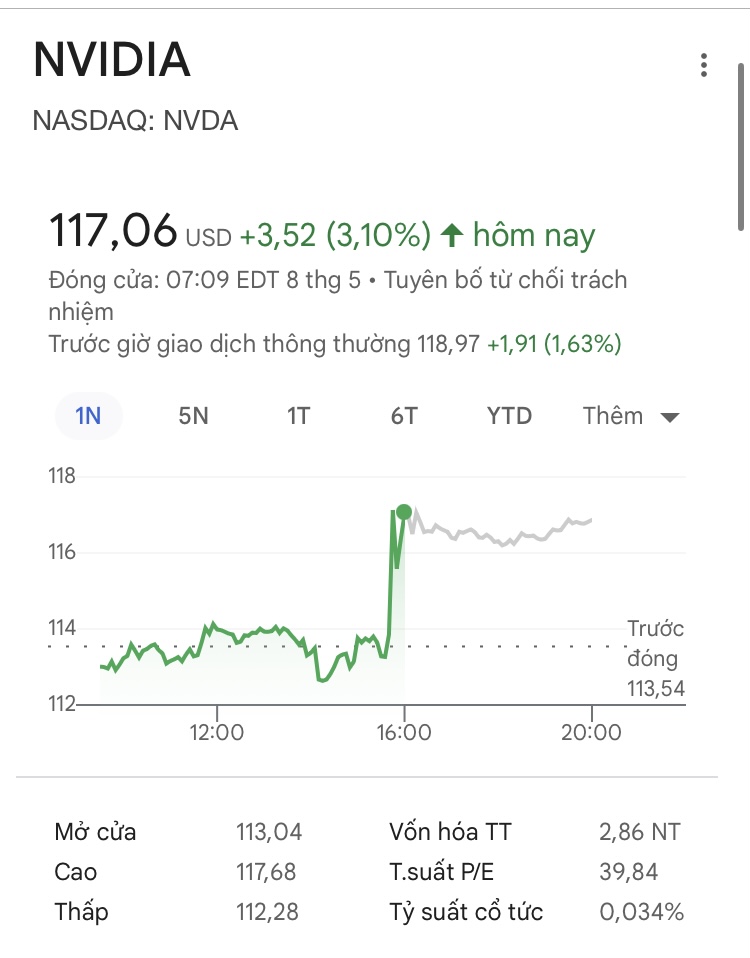
Task: Click the Thêm dropdown arrow
Action: click(670, 417)
